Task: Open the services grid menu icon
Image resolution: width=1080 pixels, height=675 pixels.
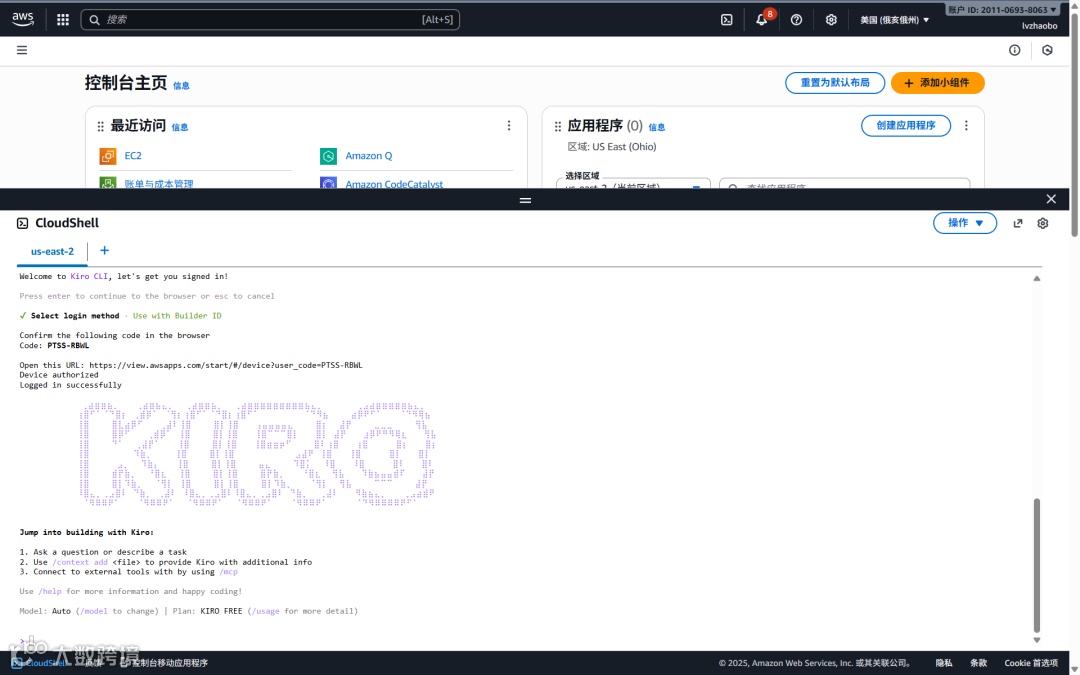Action: [x=63, y=20]
